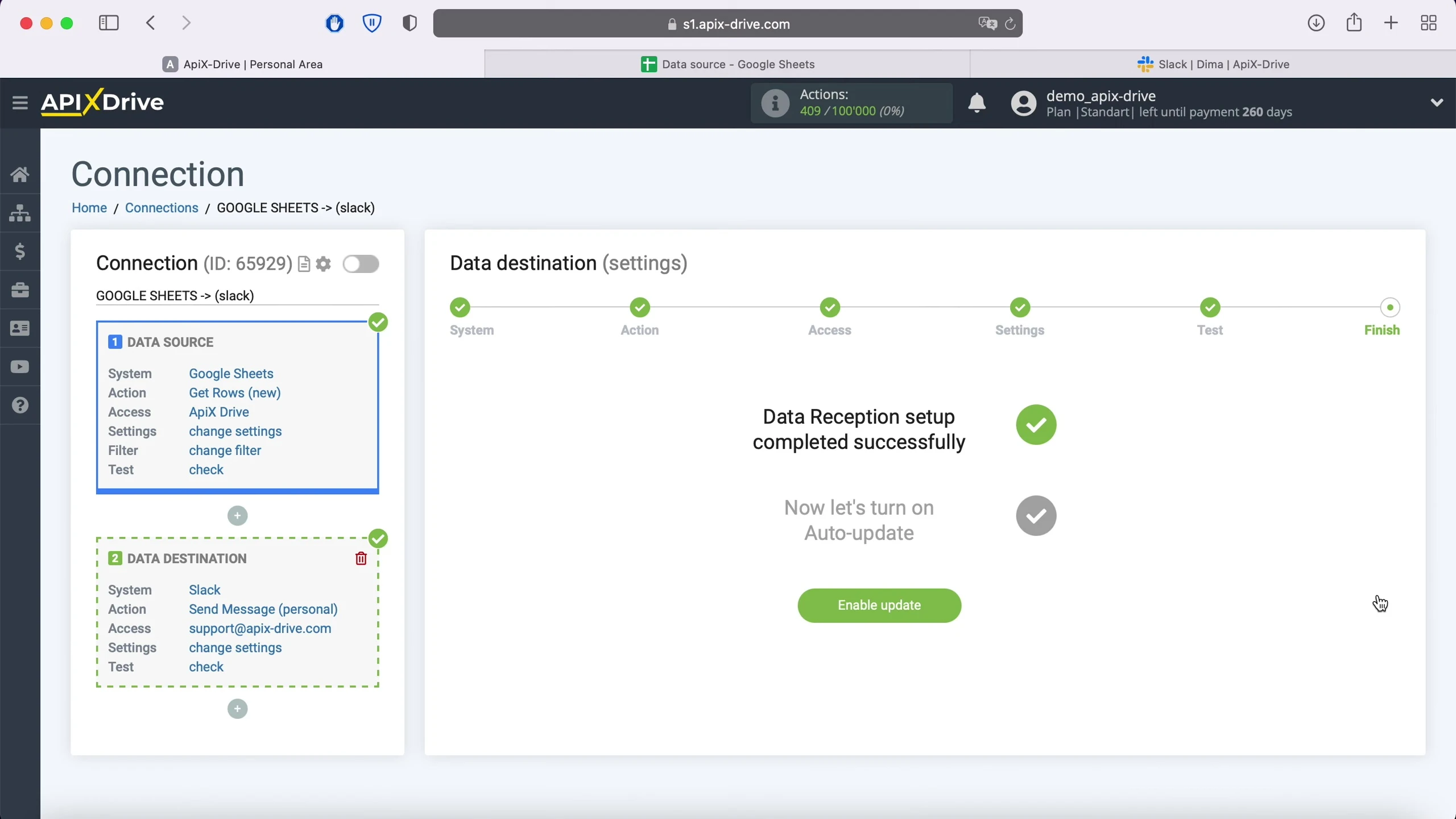This screenshot has height=819, width=1456.
Task: Add a step between source and destination
Action: tap(238, 516)
